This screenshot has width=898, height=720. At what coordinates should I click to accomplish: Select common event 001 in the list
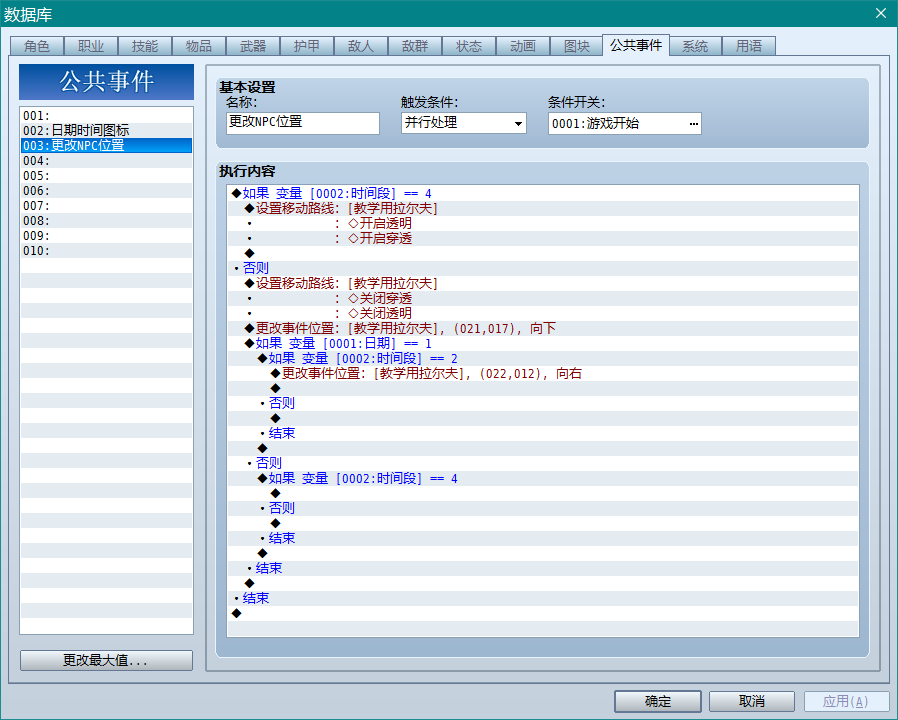tap(107, 116)
